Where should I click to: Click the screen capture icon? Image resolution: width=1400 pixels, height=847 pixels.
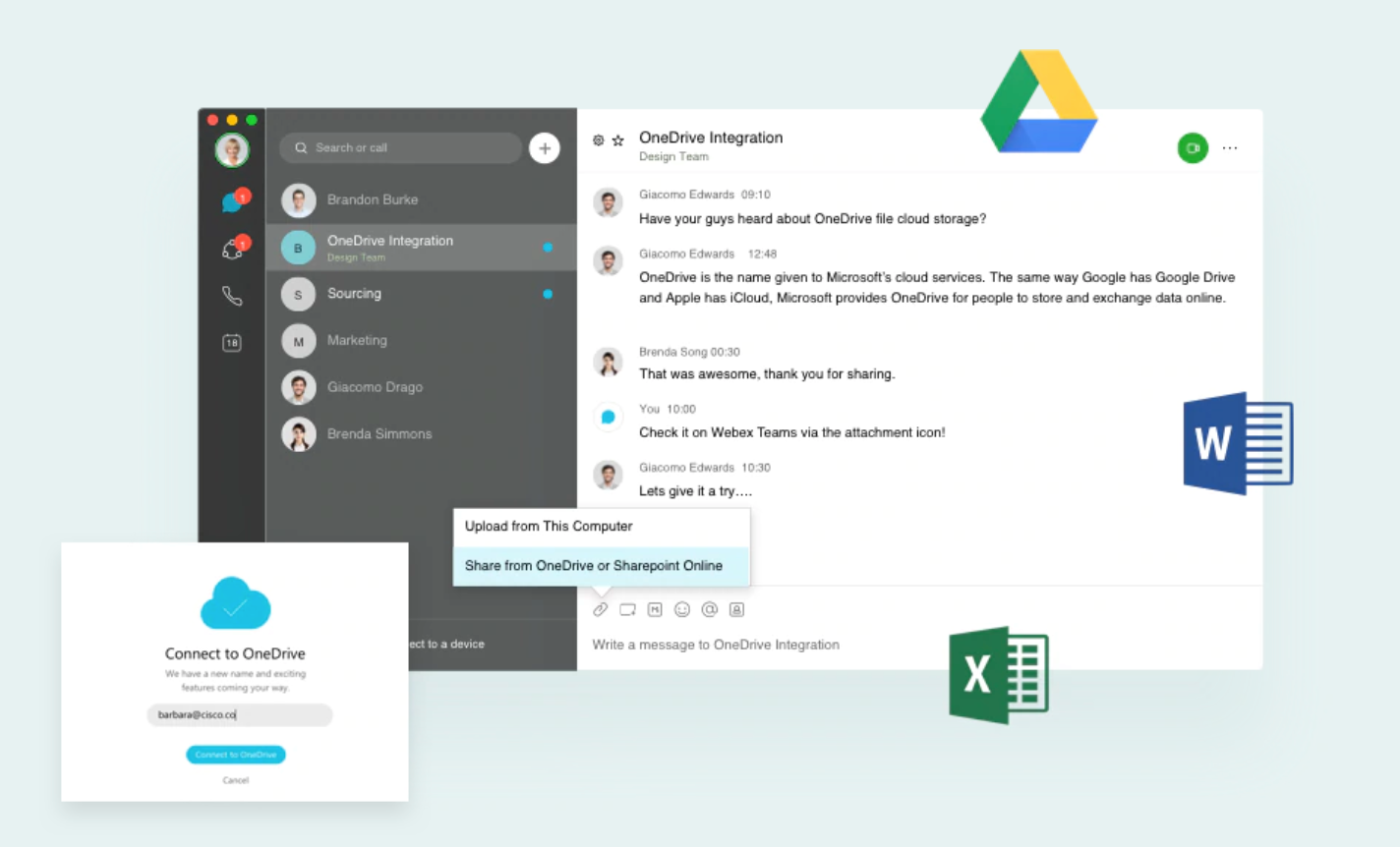coord(627,610)
